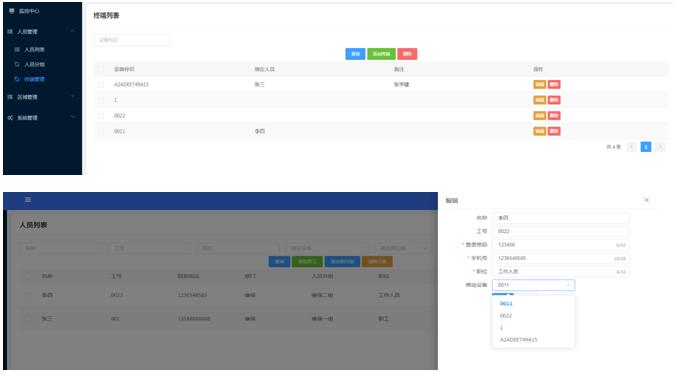Tick the checkbox for device 0011 row

pyautogui.click(x=101, y=131)
